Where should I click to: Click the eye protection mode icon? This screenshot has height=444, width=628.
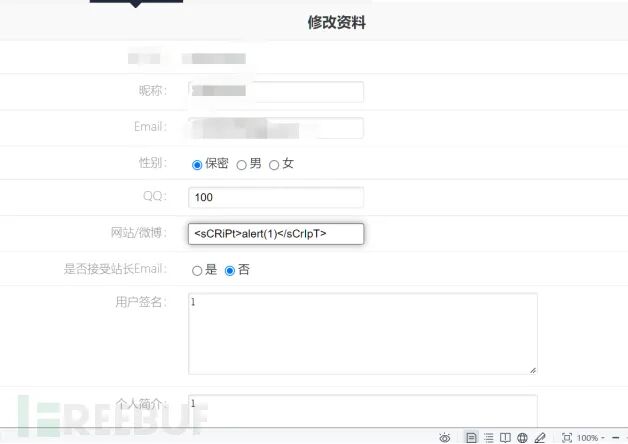(445, 438)
